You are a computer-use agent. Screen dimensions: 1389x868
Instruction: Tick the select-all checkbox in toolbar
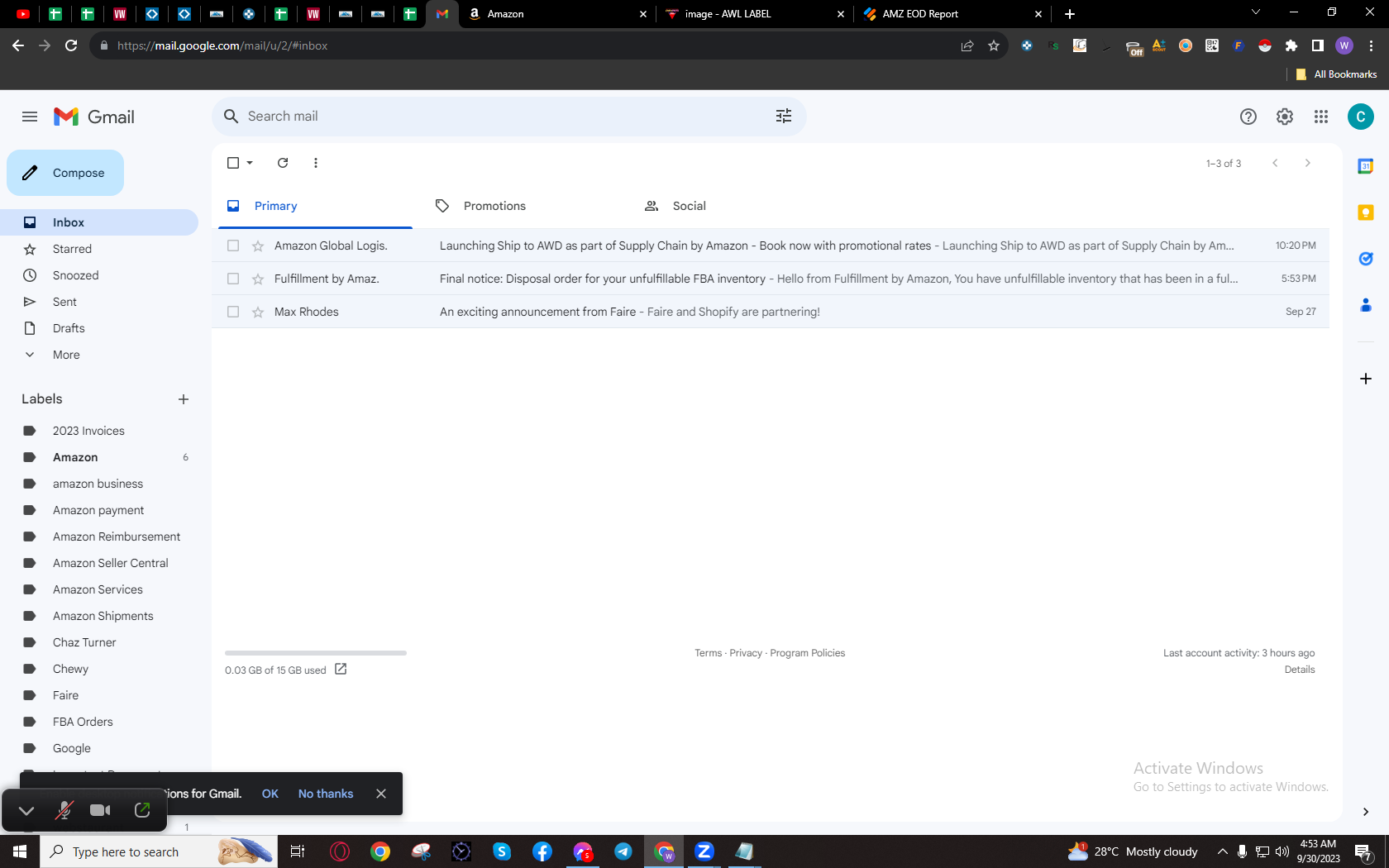[233, 163]
